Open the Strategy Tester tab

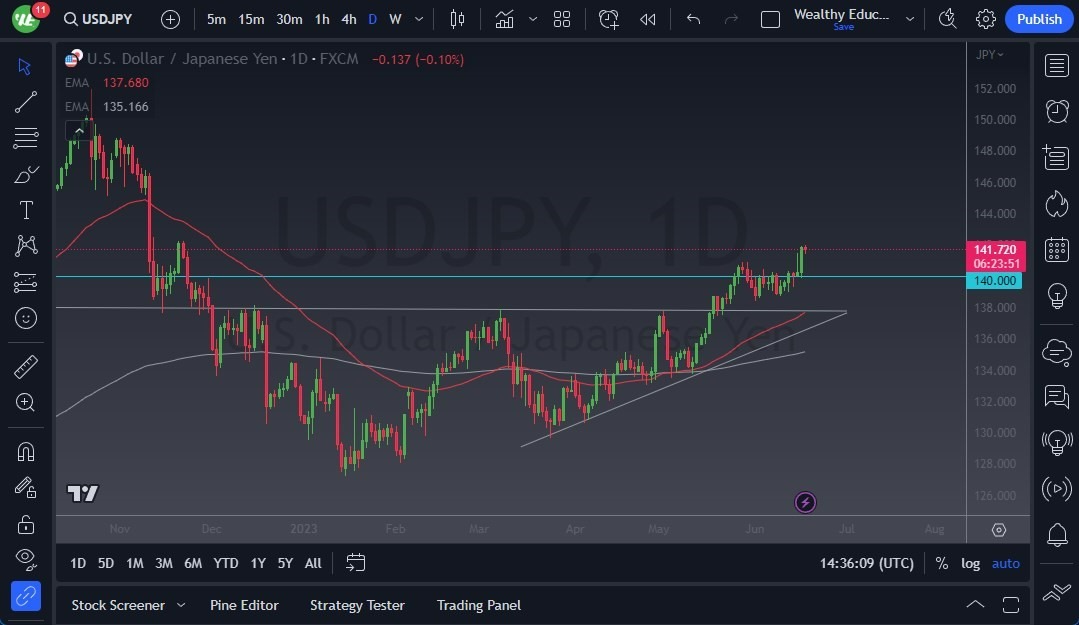click(357, 605)
